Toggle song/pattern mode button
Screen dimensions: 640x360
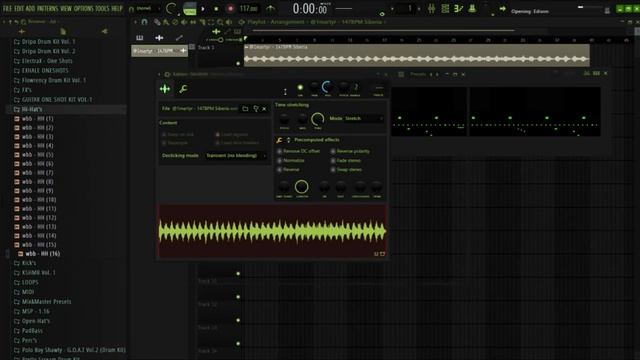tap(190, 9)
